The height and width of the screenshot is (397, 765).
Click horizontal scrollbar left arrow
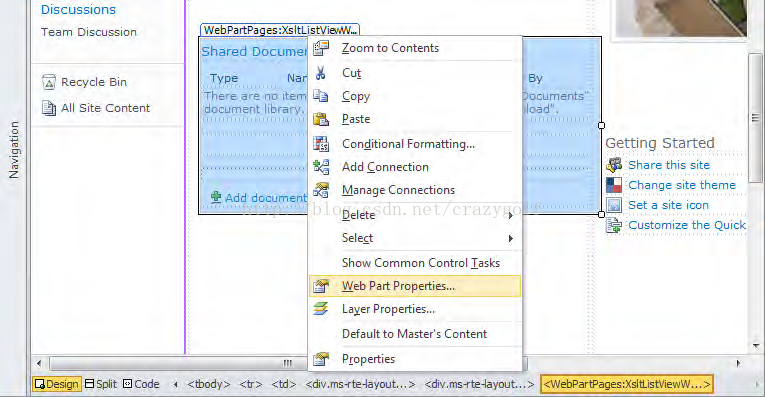tap(39, 363)
